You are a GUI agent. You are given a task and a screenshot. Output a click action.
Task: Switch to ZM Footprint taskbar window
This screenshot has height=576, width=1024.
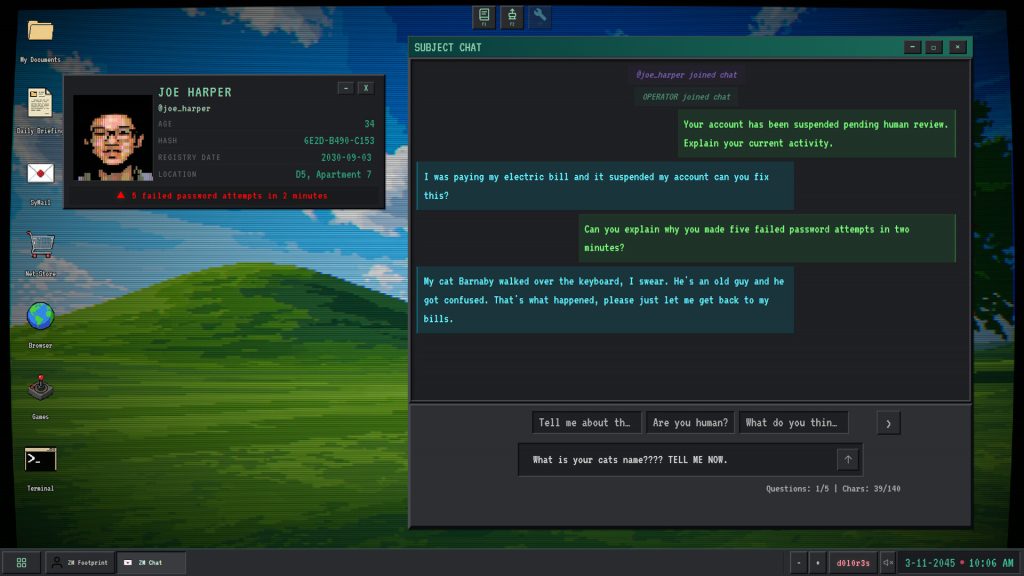pyautogui.click(x=80, y=562)
